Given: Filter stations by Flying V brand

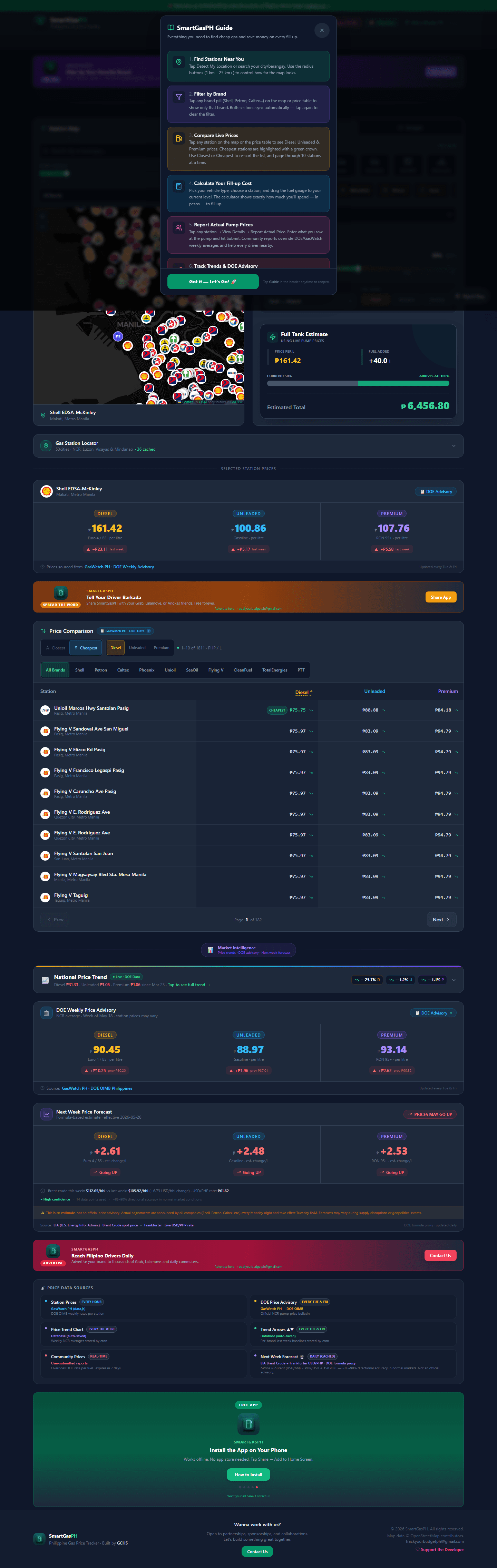Looking at the screenshot, I should [216, 670].
